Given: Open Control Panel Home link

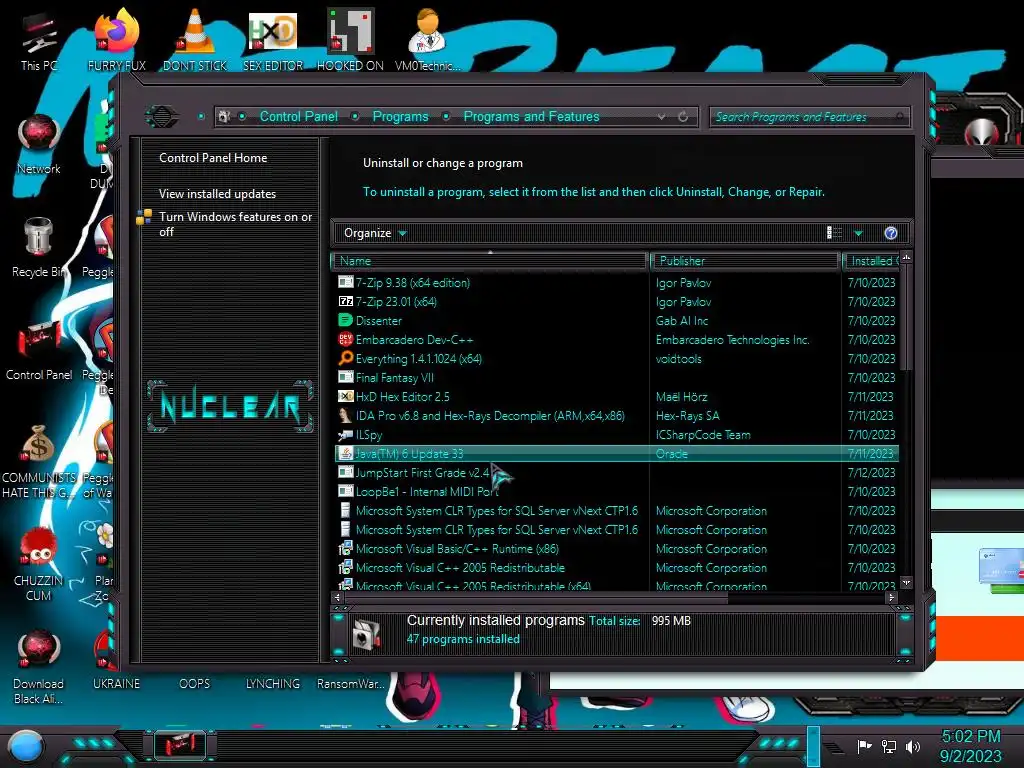Looking at the screenshot, I should tap(213, 158).
